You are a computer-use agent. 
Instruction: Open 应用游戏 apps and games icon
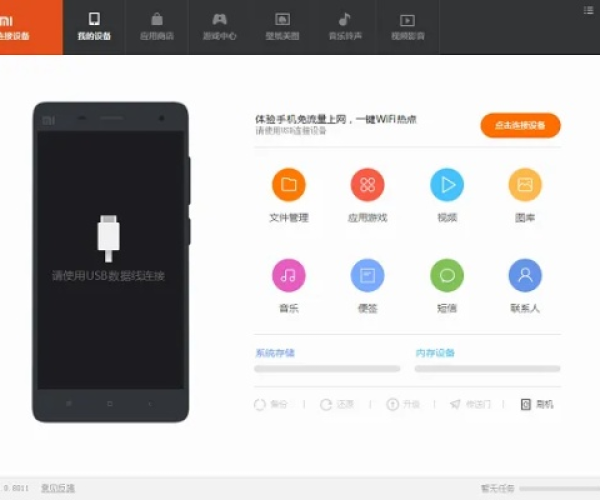coord(367,185)
